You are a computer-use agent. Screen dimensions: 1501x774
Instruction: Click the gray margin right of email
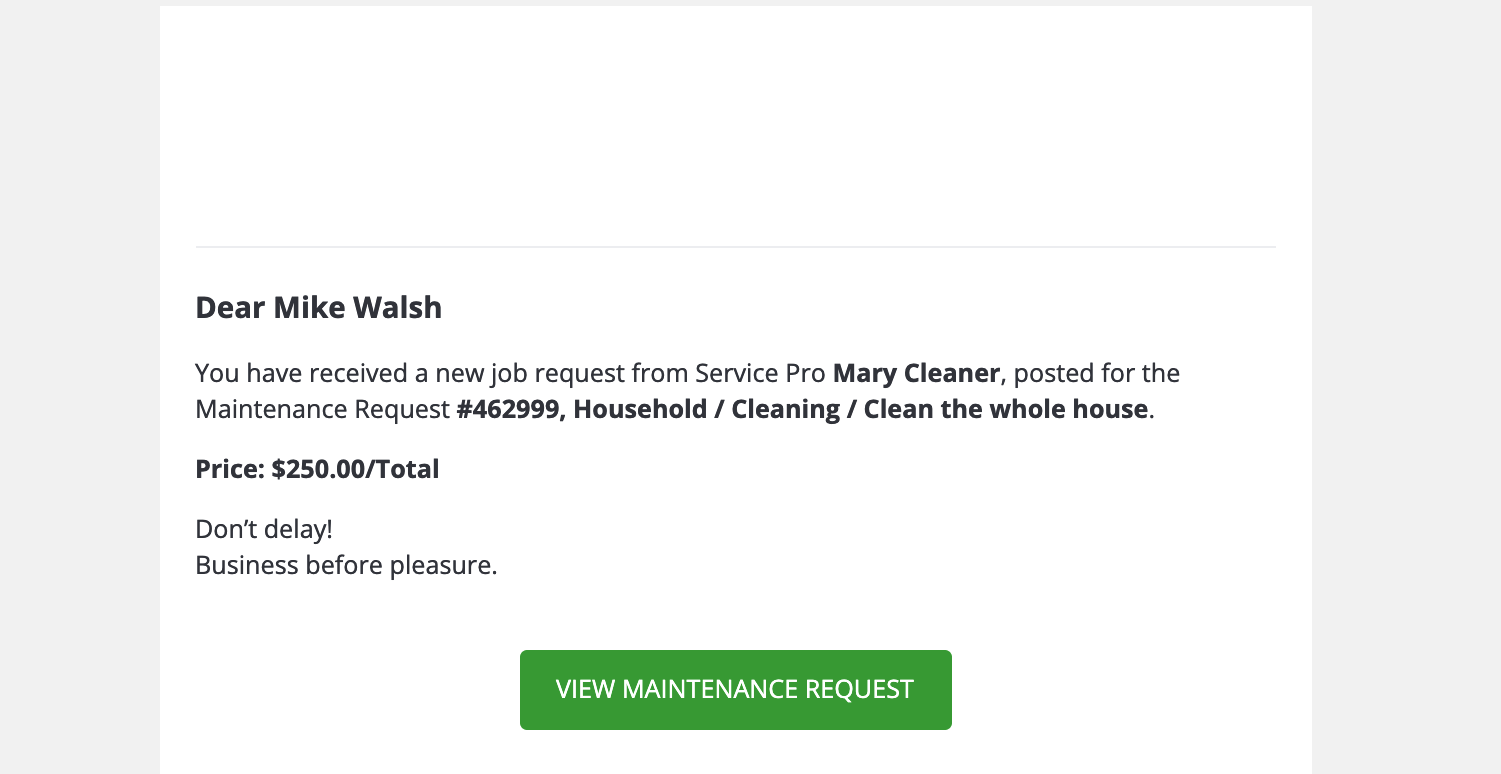[1406, 387]
